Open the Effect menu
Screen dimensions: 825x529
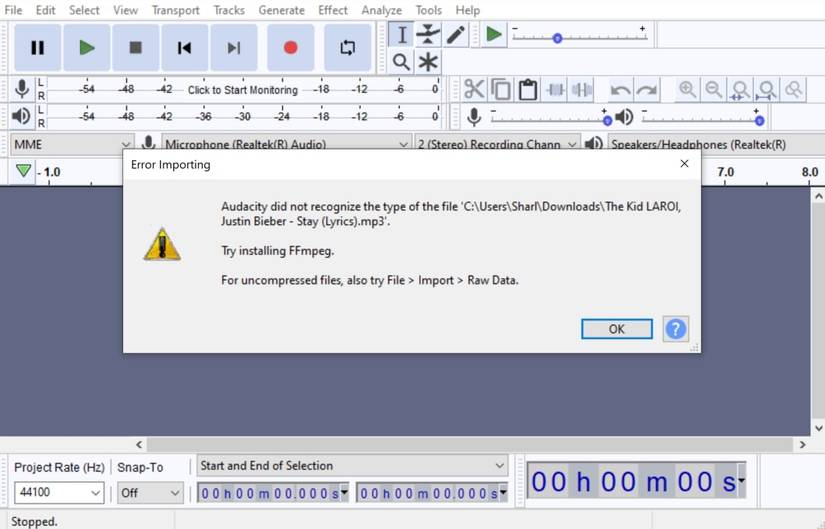(333, 10)
